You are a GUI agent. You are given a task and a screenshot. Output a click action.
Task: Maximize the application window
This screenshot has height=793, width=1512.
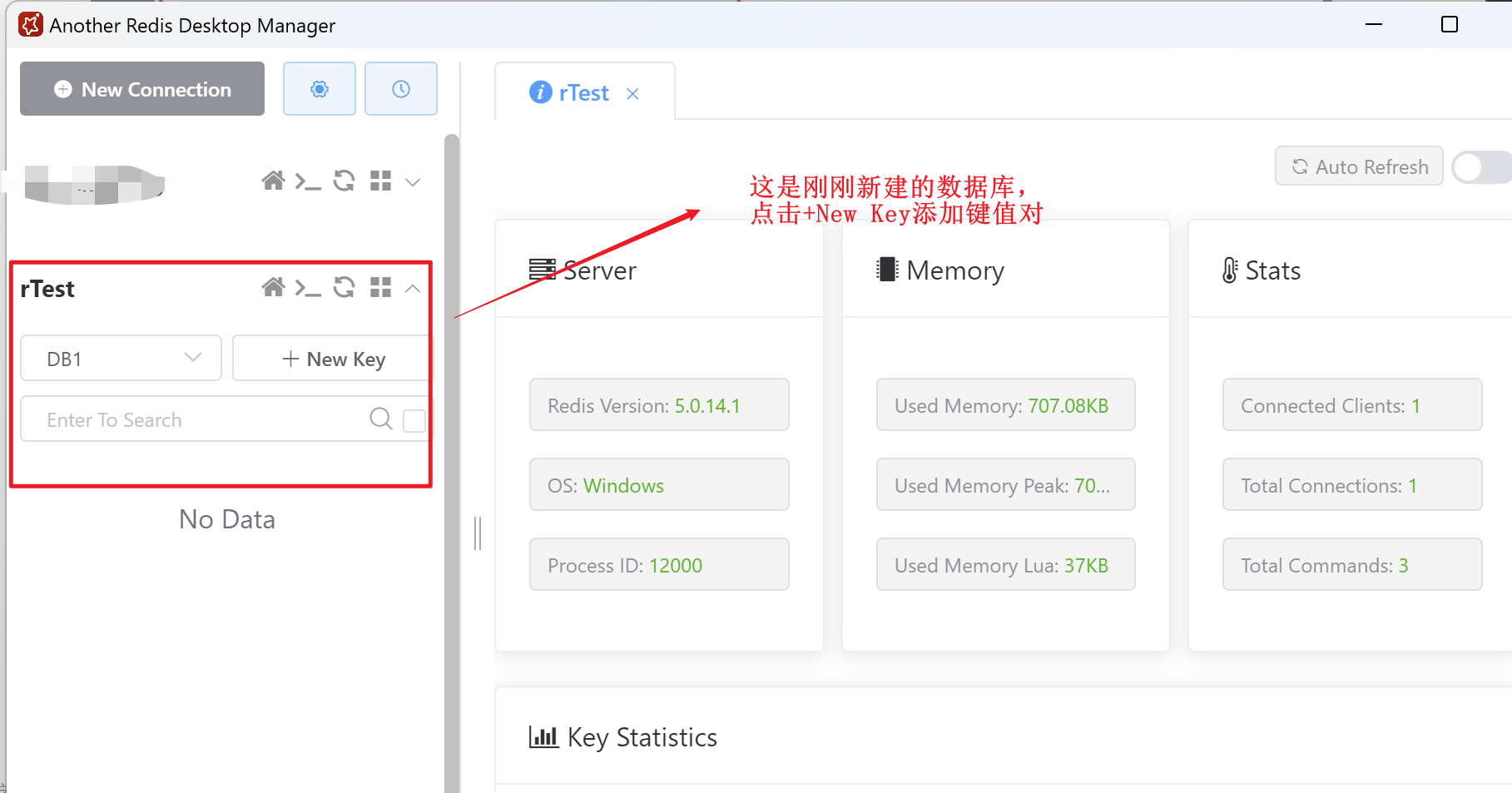tap(1450, 24)
